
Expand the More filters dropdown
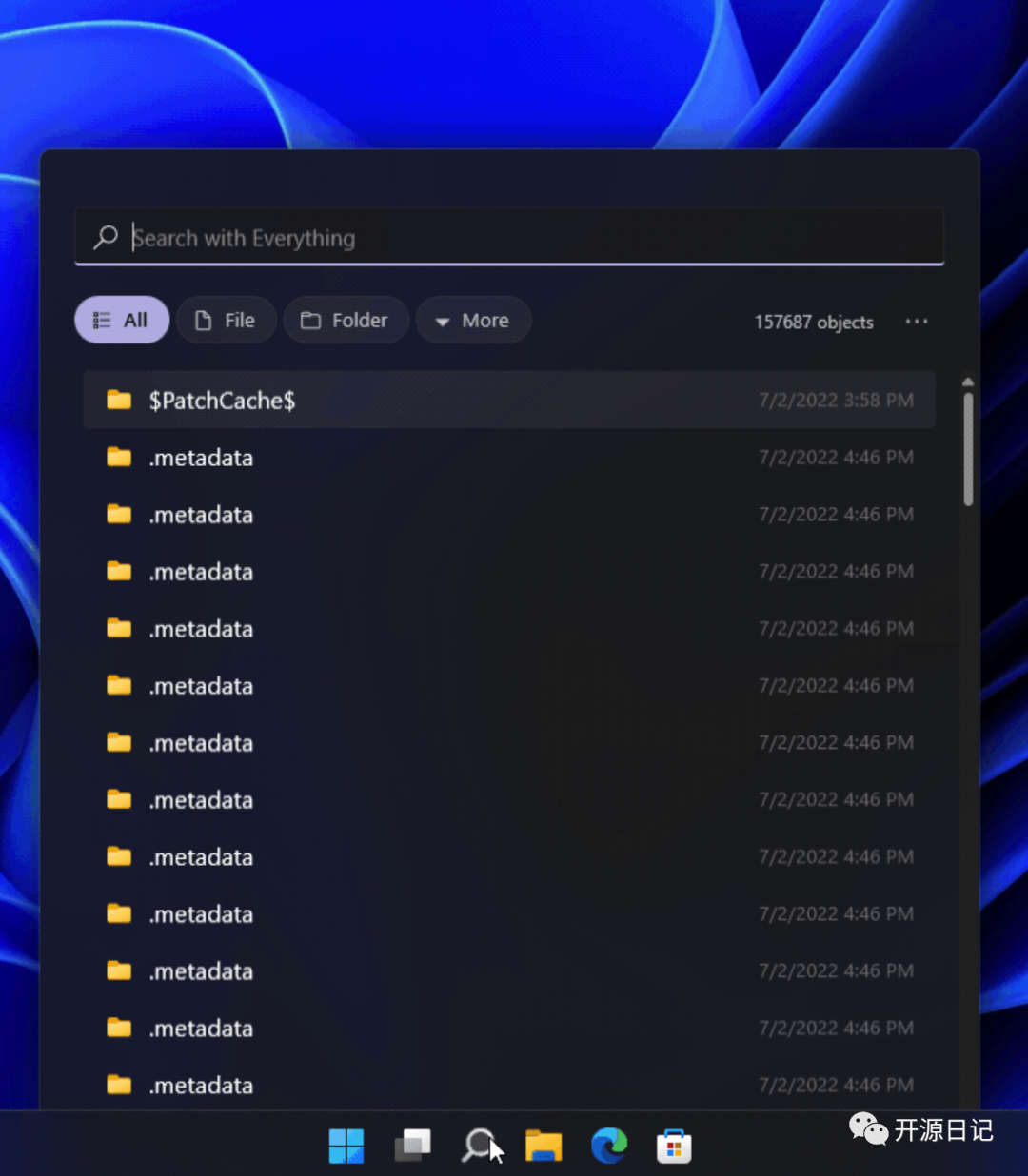click(473, 321)
